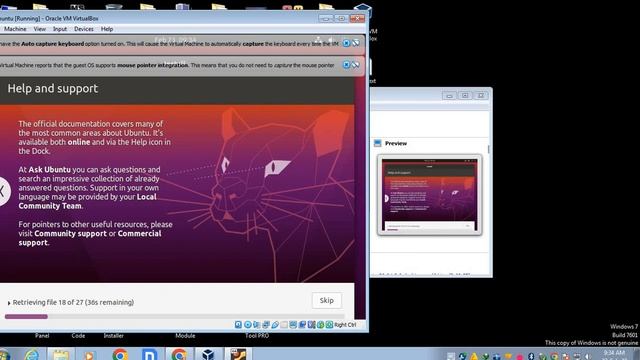Viewport: 640px width, 360px height.
Task: Click the shared folders status icon
Action: point(284,324)
